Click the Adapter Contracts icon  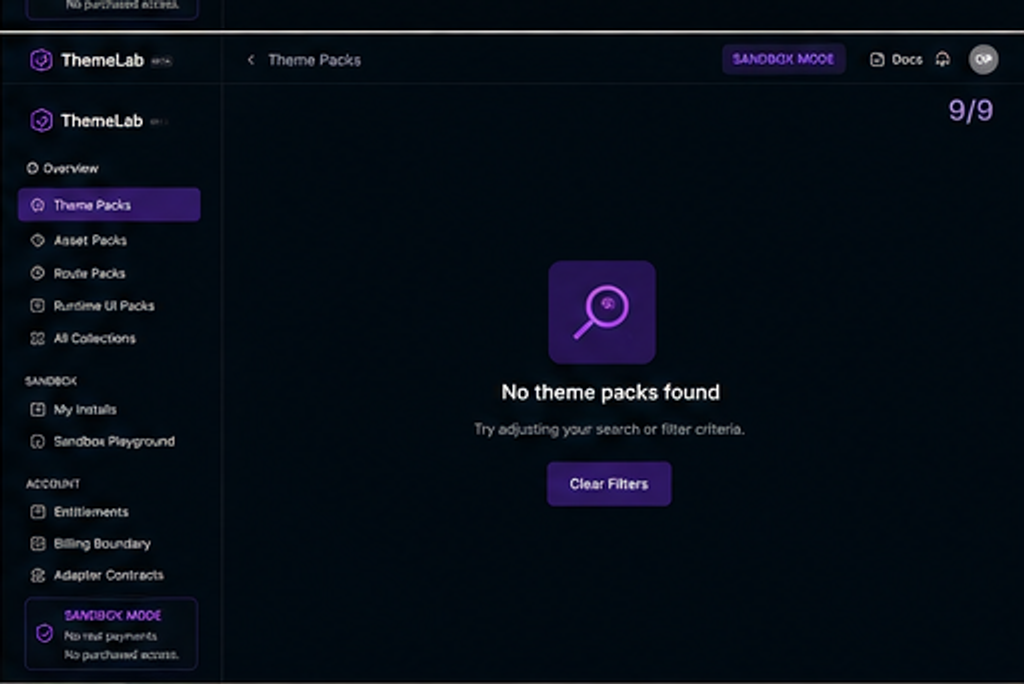click(38, 576)
